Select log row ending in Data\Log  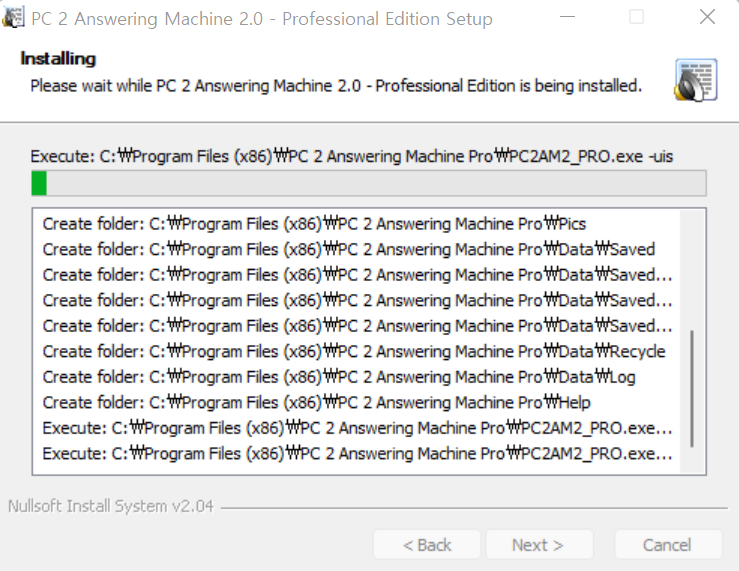pos(339,377)
